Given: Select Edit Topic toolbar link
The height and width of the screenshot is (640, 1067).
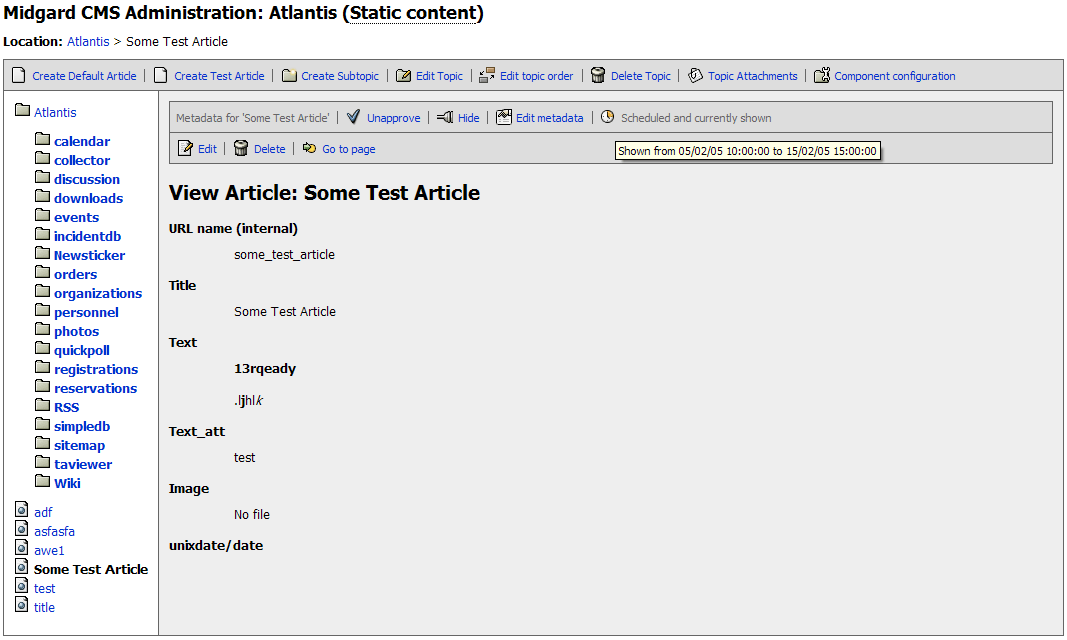Looking at the screenshot, I should (x=440, y=76).
